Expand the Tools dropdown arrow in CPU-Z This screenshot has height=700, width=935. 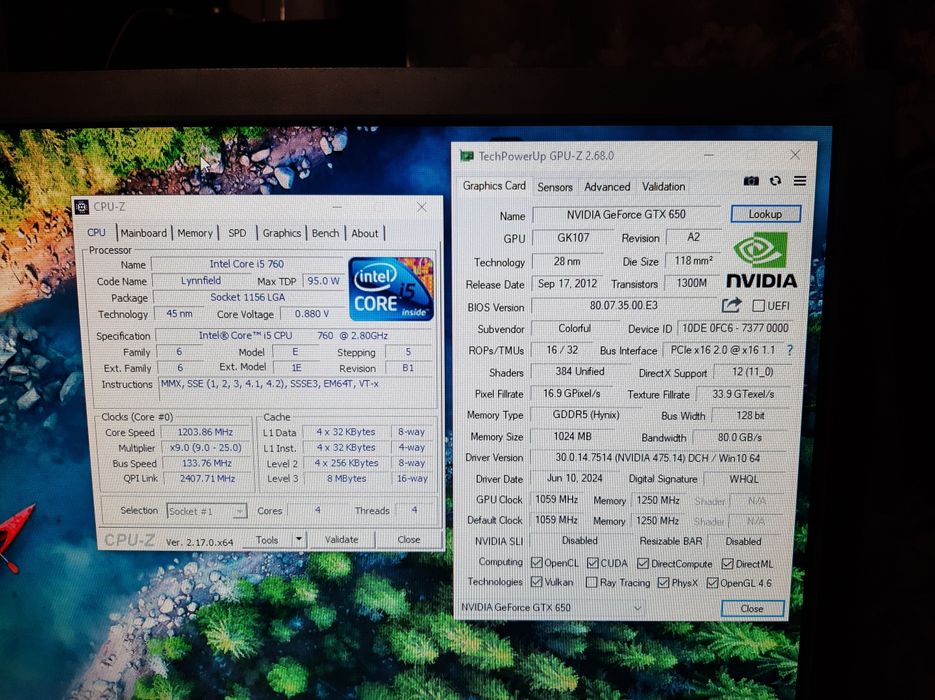coord(299,539)
